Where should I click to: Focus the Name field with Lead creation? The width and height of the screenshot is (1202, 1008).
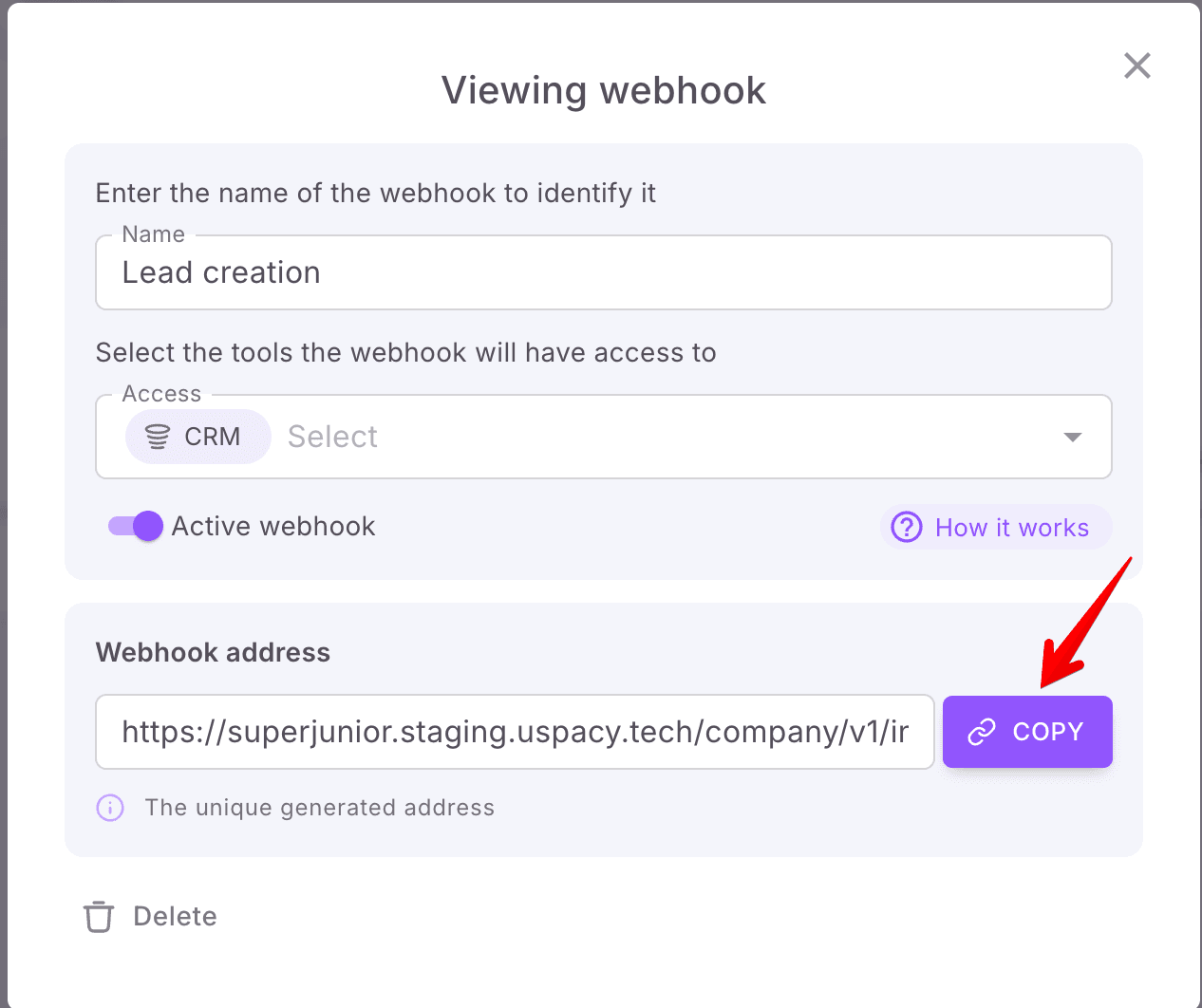coord(603,273)
